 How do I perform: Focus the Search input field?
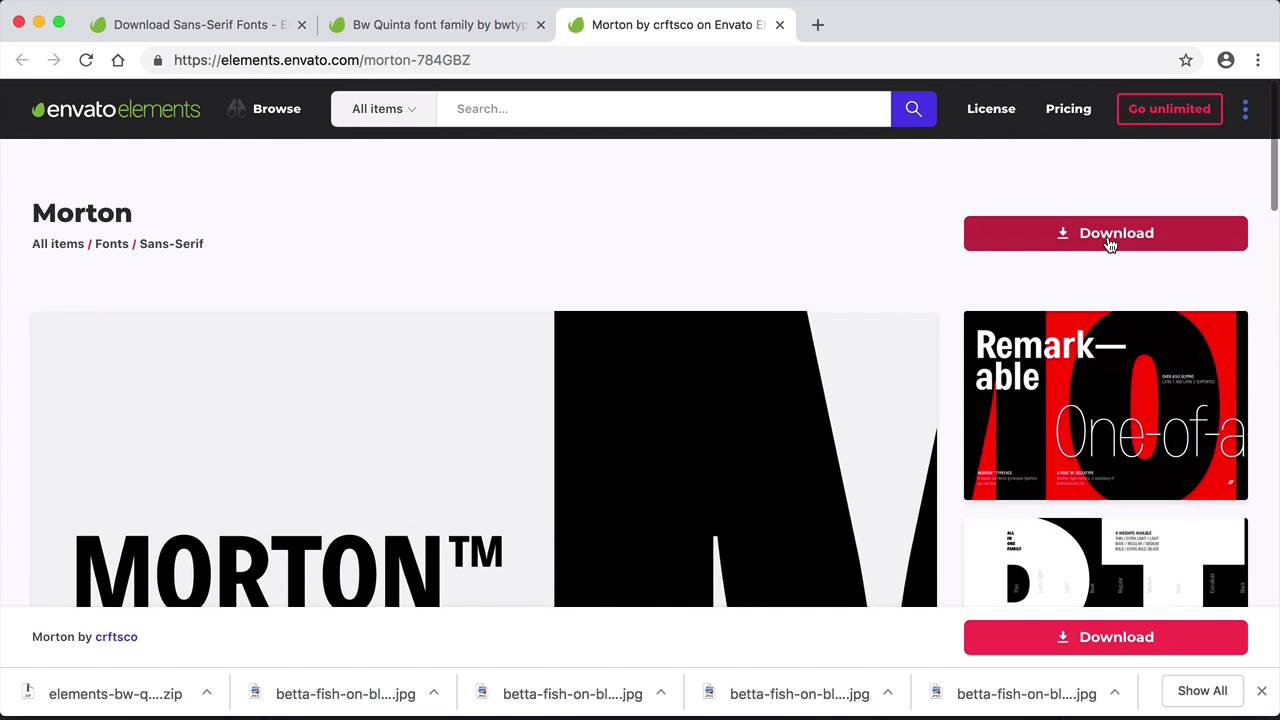point(663,109)
